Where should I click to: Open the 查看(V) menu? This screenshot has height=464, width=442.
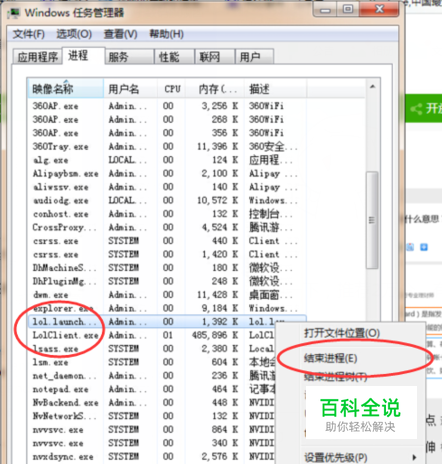[x=120, y=34]
